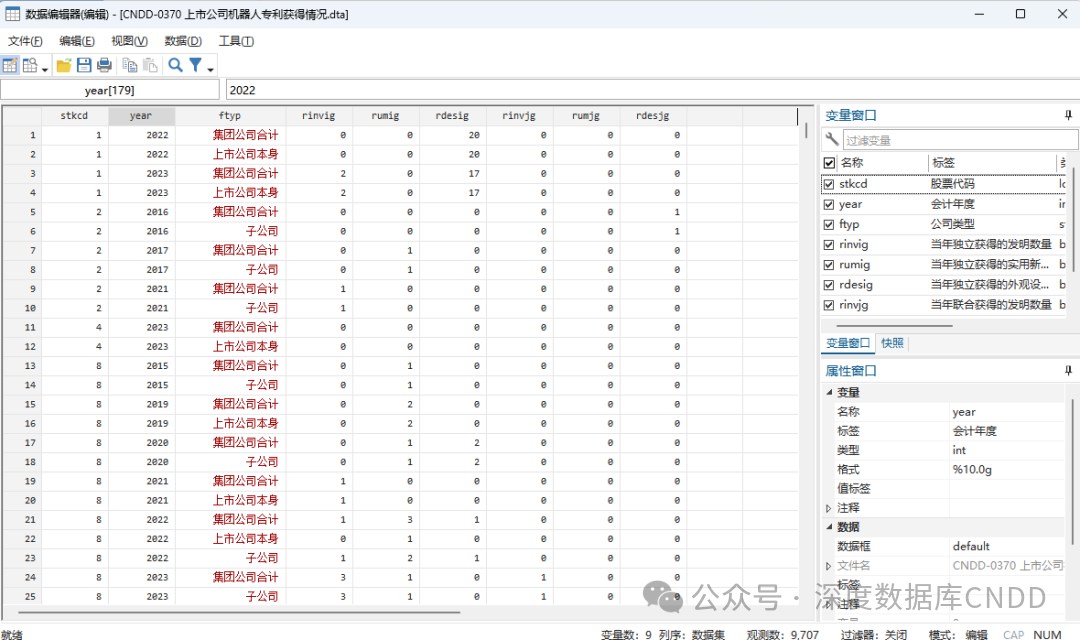The image size is (1080, 640).
Task: Click the 观测数: 9,707 status bar entry
Action: pos(782,634)
